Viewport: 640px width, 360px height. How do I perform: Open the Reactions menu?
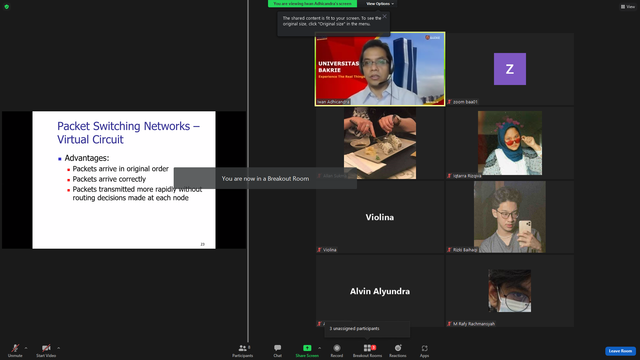pyautogui.click(x=398, y=350)
